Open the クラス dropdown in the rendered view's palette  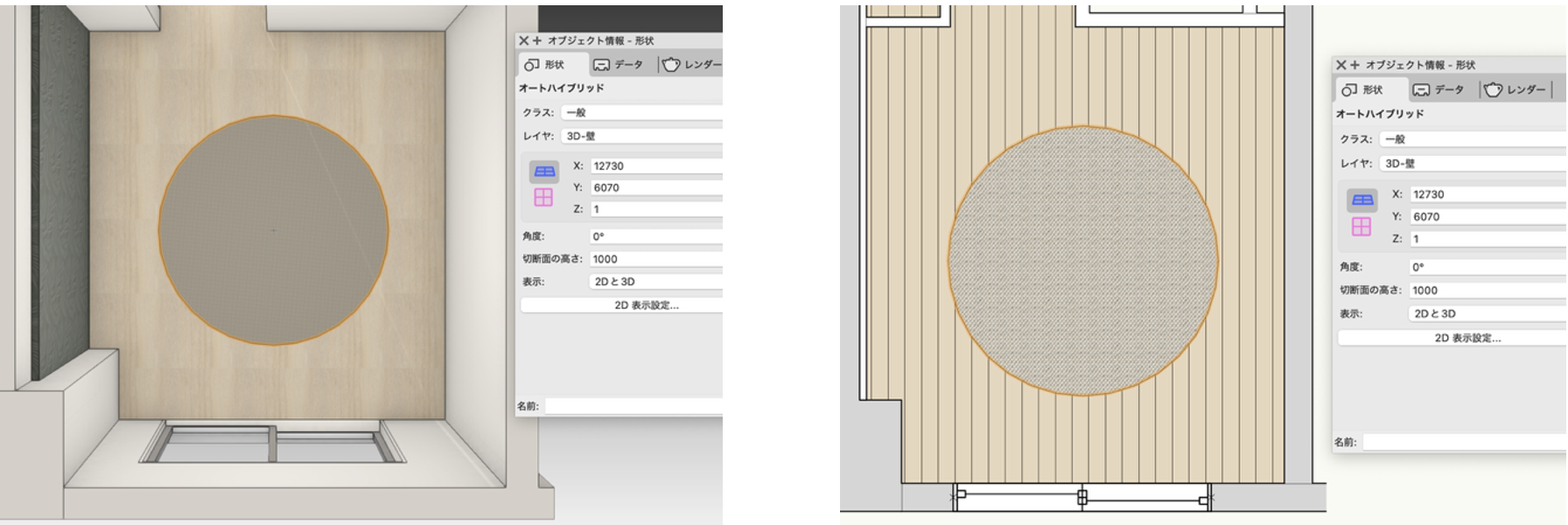pyautogui.click(x=641, y=113)
